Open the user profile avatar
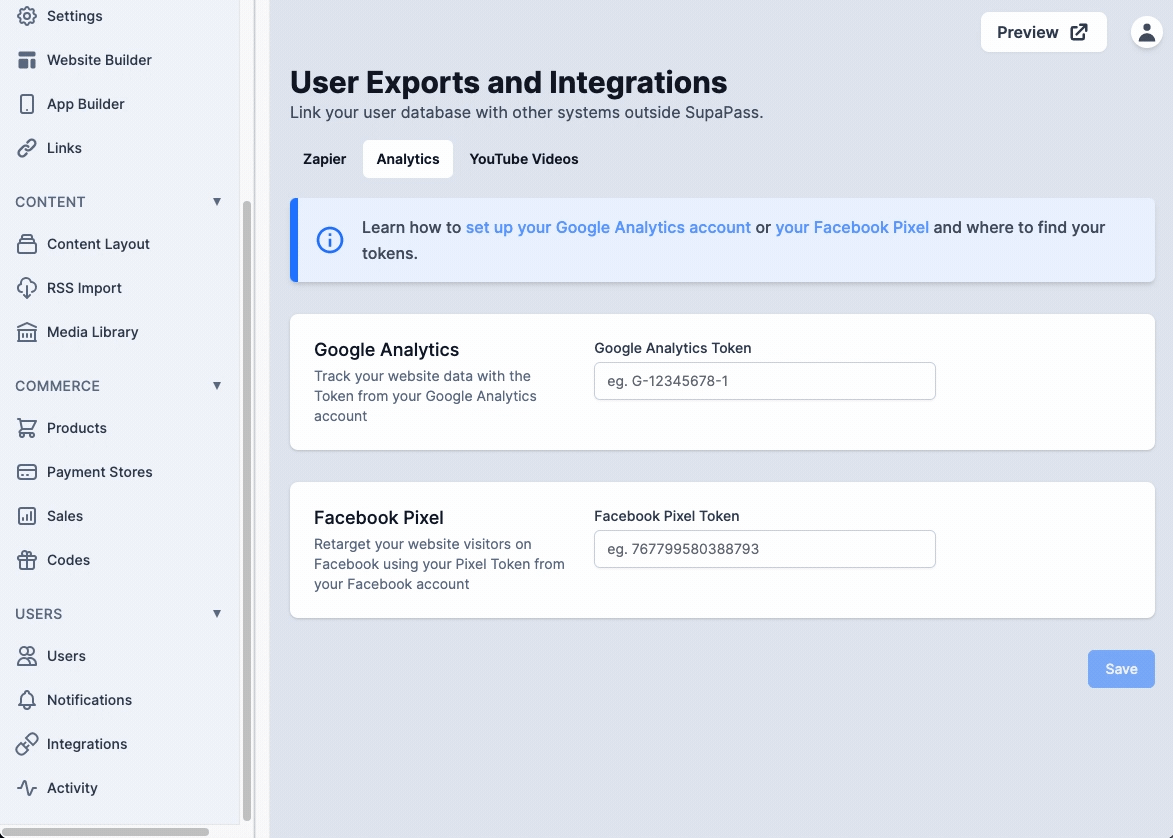Screen dimensions: 1173x838 point(1146,32)
